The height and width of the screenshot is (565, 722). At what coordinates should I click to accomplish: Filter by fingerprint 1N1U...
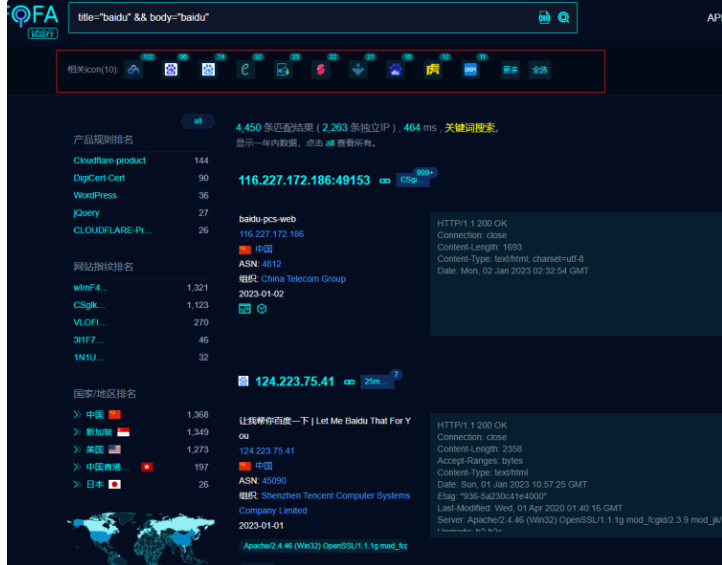coord(88,358)
